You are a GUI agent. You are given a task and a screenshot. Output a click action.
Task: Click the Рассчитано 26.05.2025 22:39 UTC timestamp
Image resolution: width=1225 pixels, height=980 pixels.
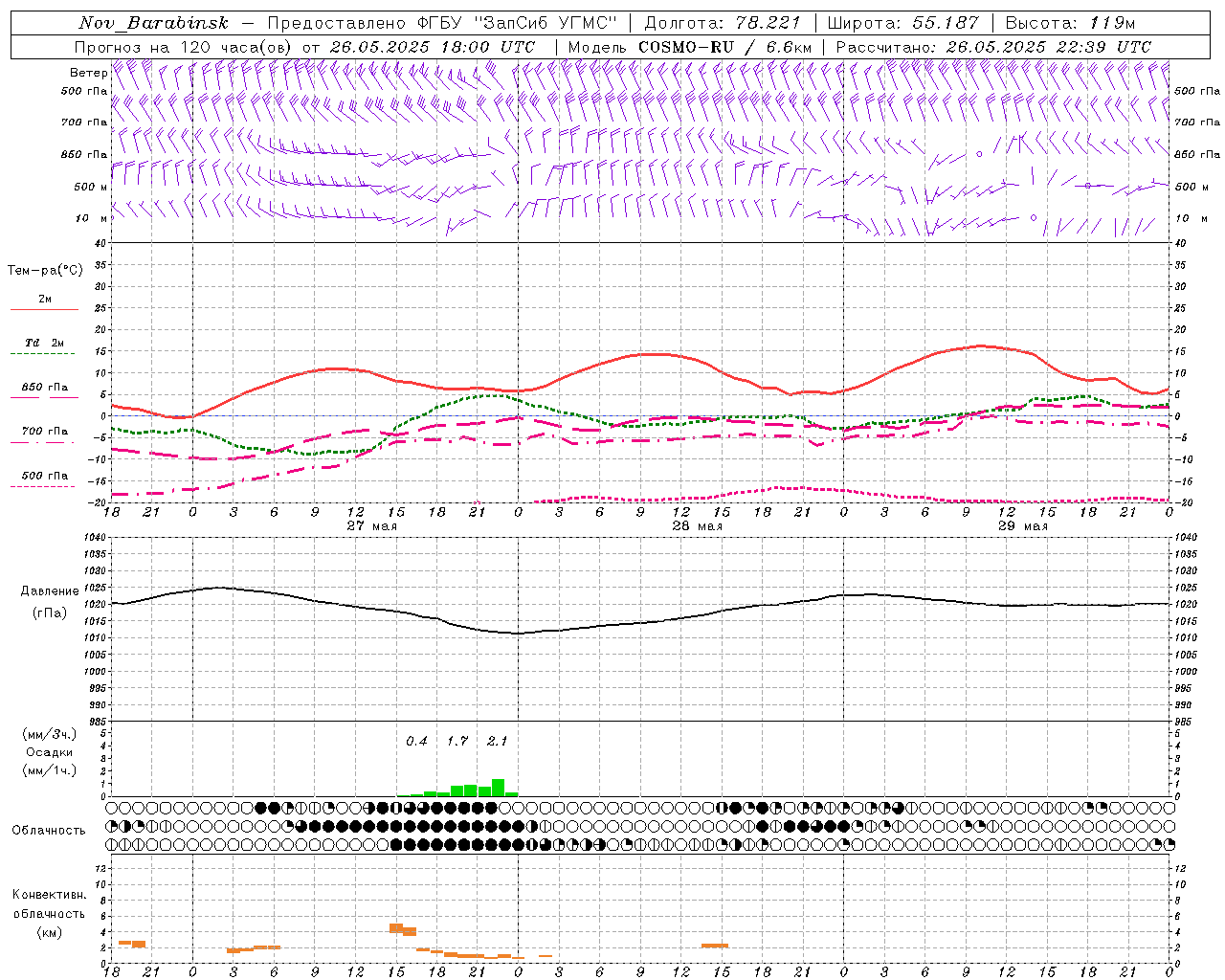[x=993, y=47]
